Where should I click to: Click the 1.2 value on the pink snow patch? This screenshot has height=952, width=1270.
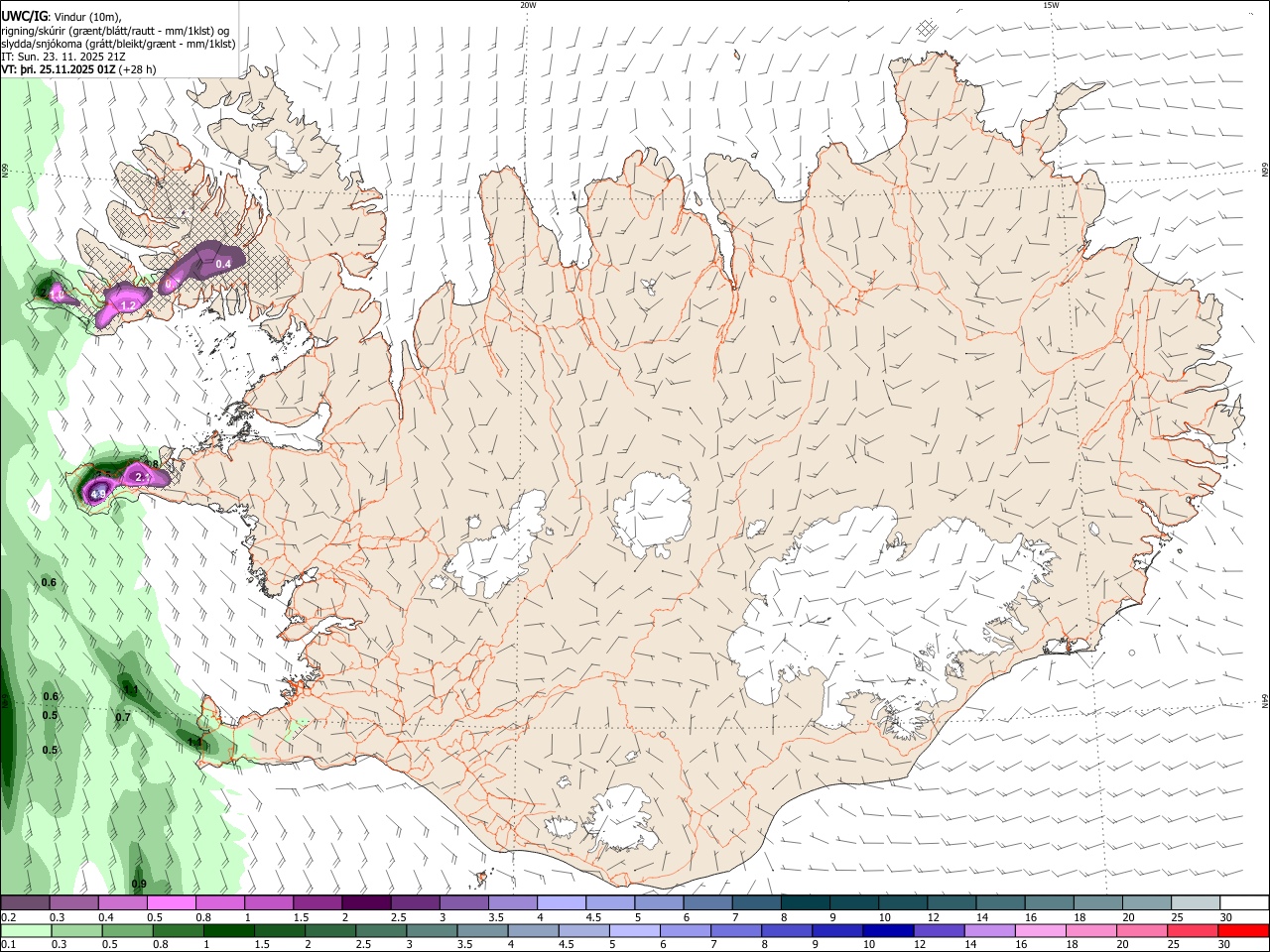tap(127, 305)
